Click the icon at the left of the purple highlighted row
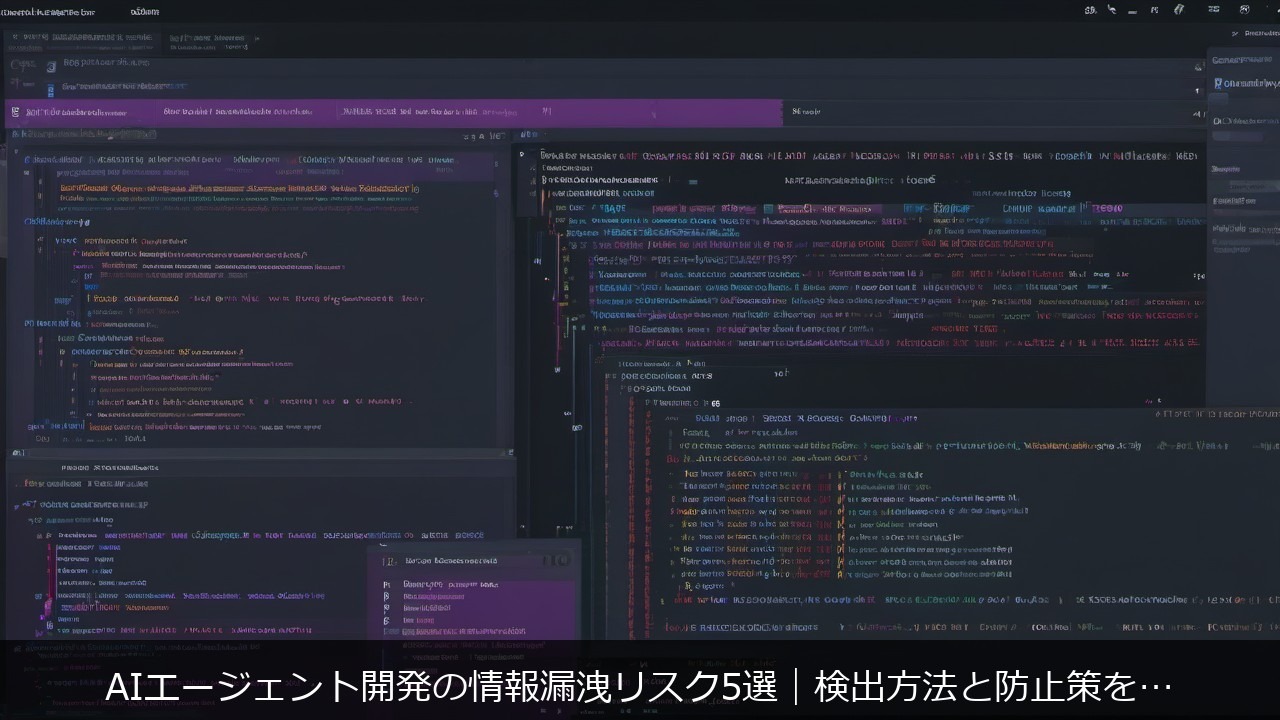The height and width of the screenshot is (720, 1280). (15, 112)
